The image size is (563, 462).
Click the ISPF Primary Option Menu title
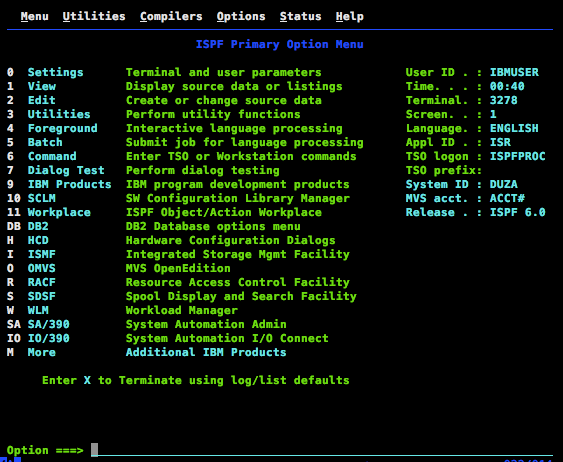click(280, 45)
